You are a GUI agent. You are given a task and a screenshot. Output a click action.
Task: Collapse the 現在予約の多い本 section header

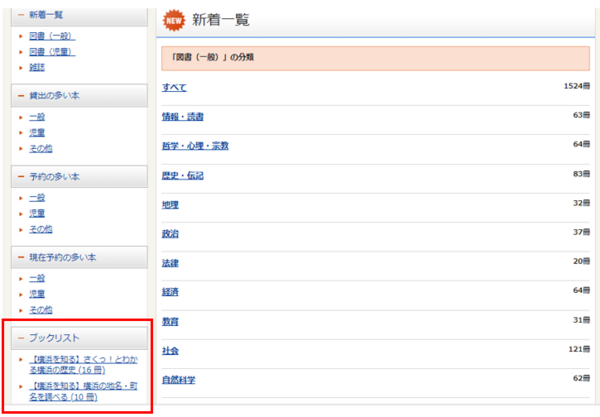pos(21,258)
